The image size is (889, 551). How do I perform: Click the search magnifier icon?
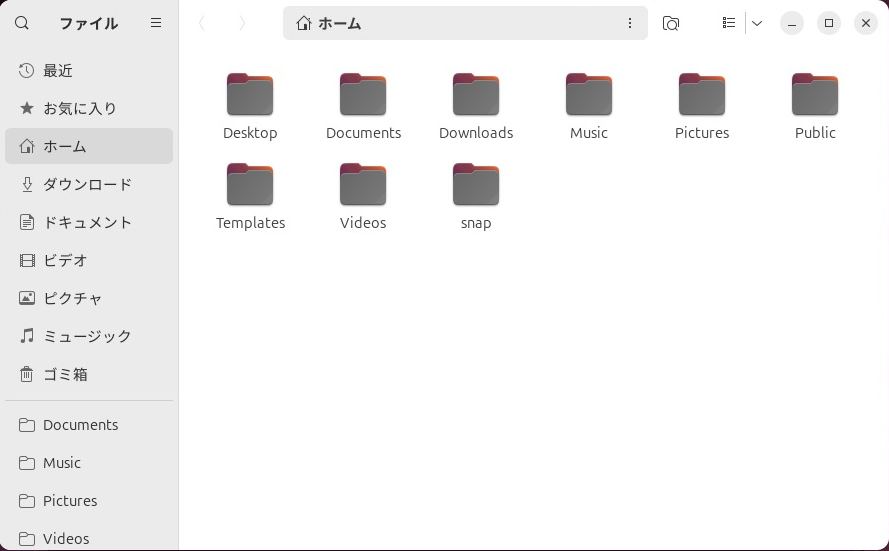(22, 23)
